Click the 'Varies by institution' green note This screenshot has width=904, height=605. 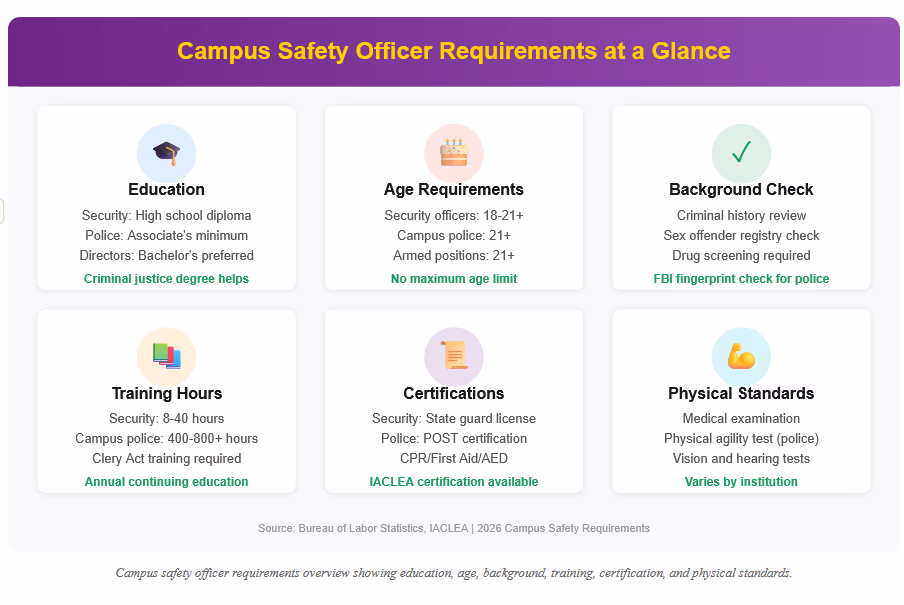741,482
